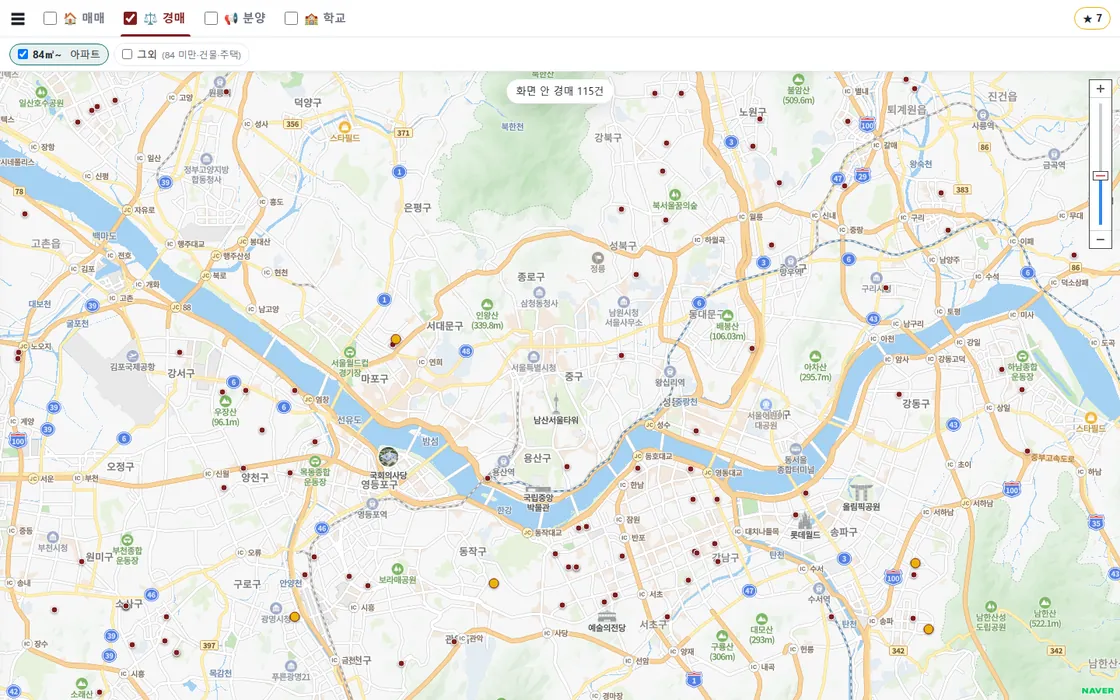Click the 은평구 district label
This screenshot has width=1120, height=700.
pos(417,207)
